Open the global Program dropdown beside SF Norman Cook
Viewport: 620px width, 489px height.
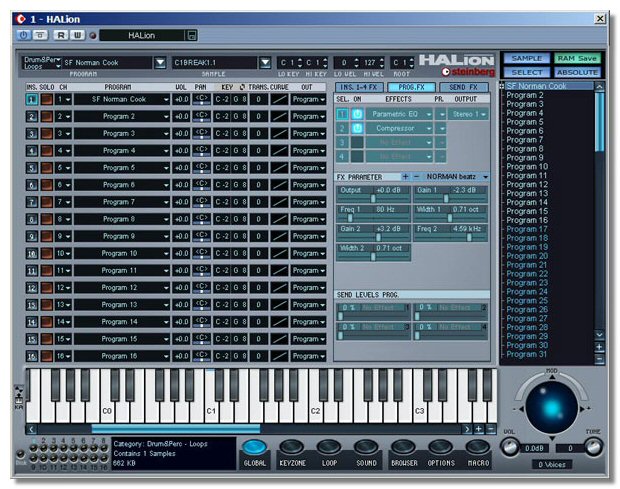[x=160, y=62]
